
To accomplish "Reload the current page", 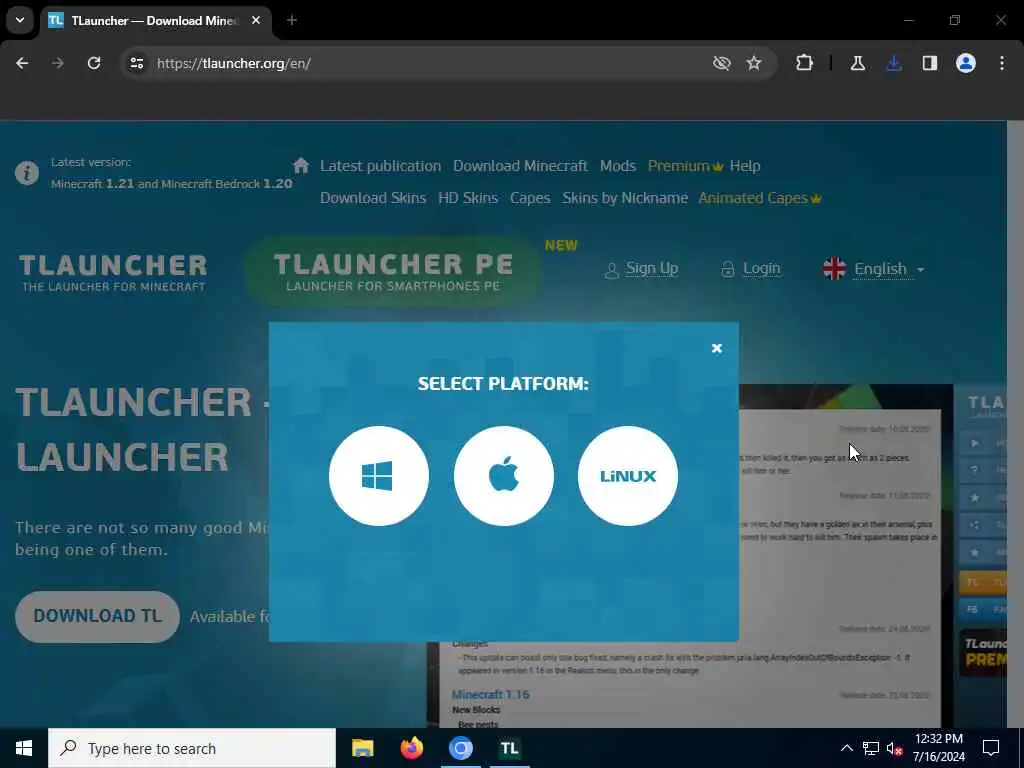I will coord(94,63).
